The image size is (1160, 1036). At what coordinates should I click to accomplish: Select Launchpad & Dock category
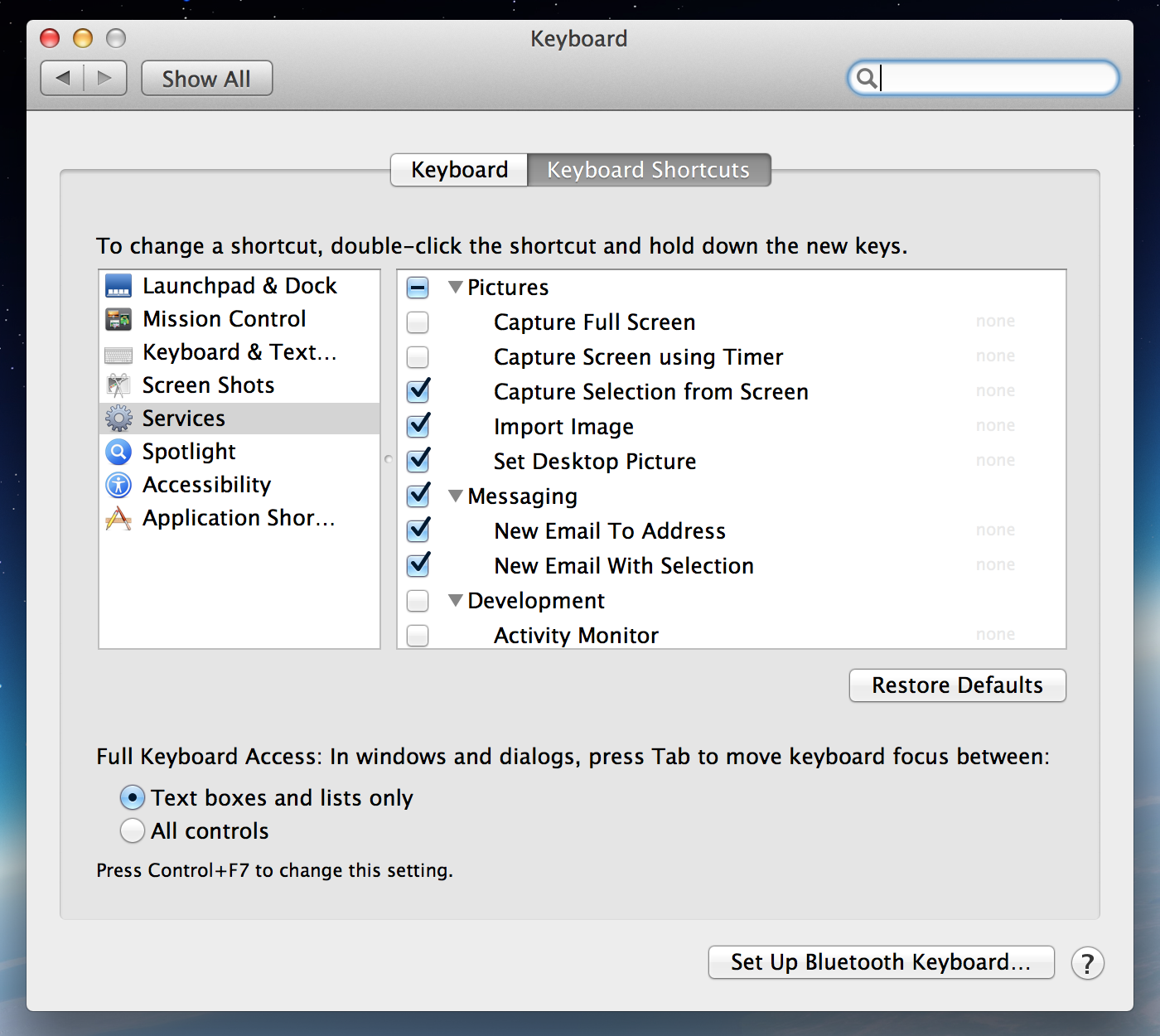[x=239, y=286]
